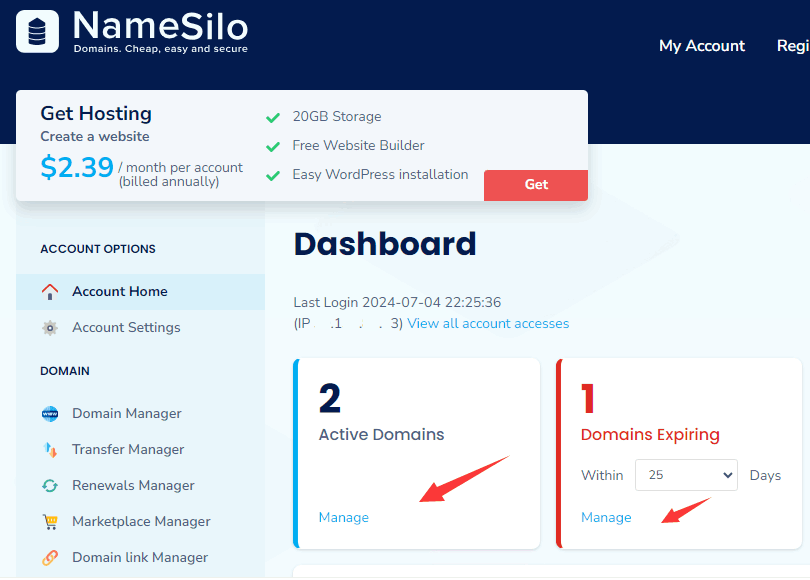The height and width of the screenshot is (580, 810).
Task: Click the Account Settings gear icon
Action: [x=50, y=328]
